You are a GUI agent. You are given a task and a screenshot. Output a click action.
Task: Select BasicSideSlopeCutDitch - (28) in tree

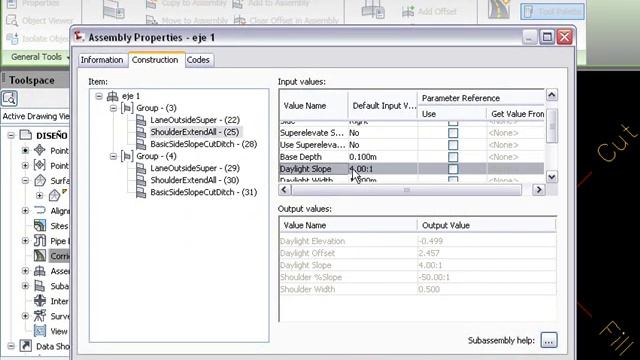[204, 144]
